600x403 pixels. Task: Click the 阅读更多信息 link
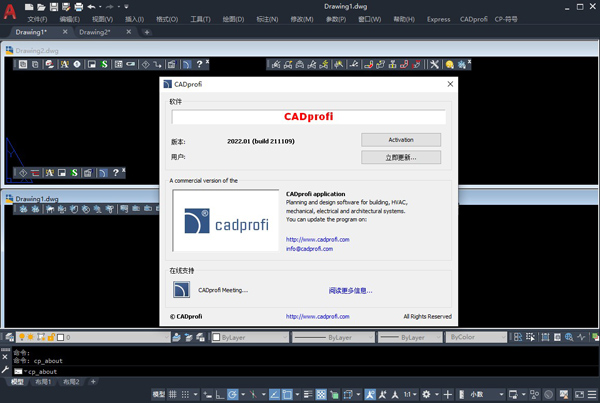(x=350, y=291)
